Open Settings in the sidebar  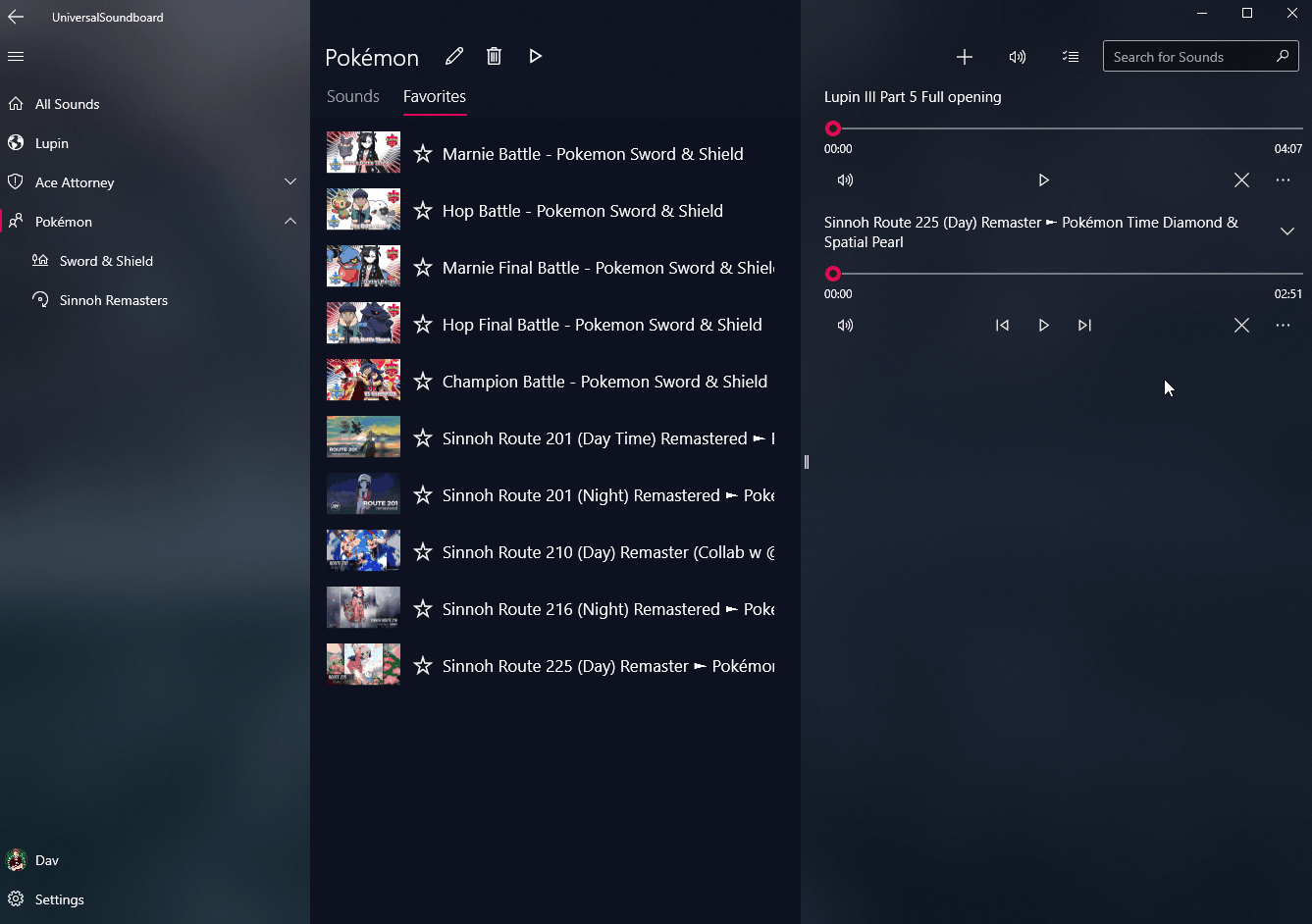(x=155, y=899)
